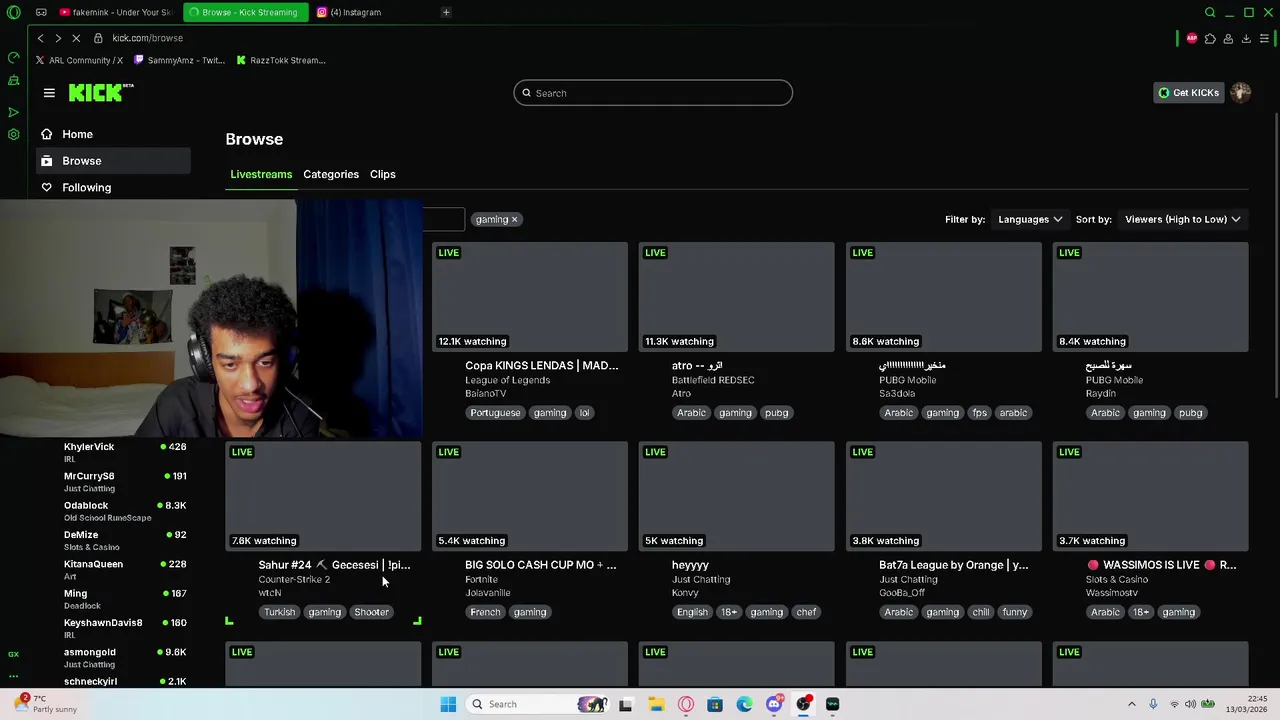Open Following in Kick sidebar

pyautogui.click(x=112, y=187)
